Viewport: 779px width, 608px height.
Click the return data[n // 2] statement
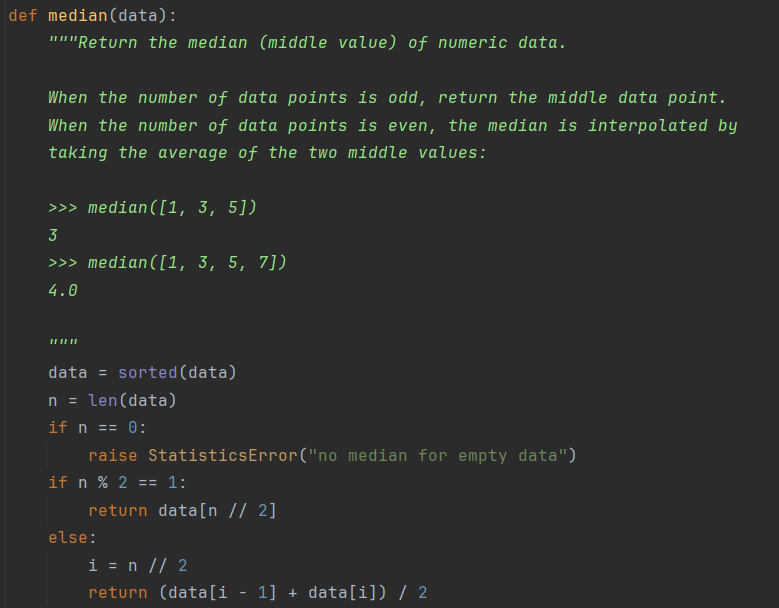click(182, 511)
